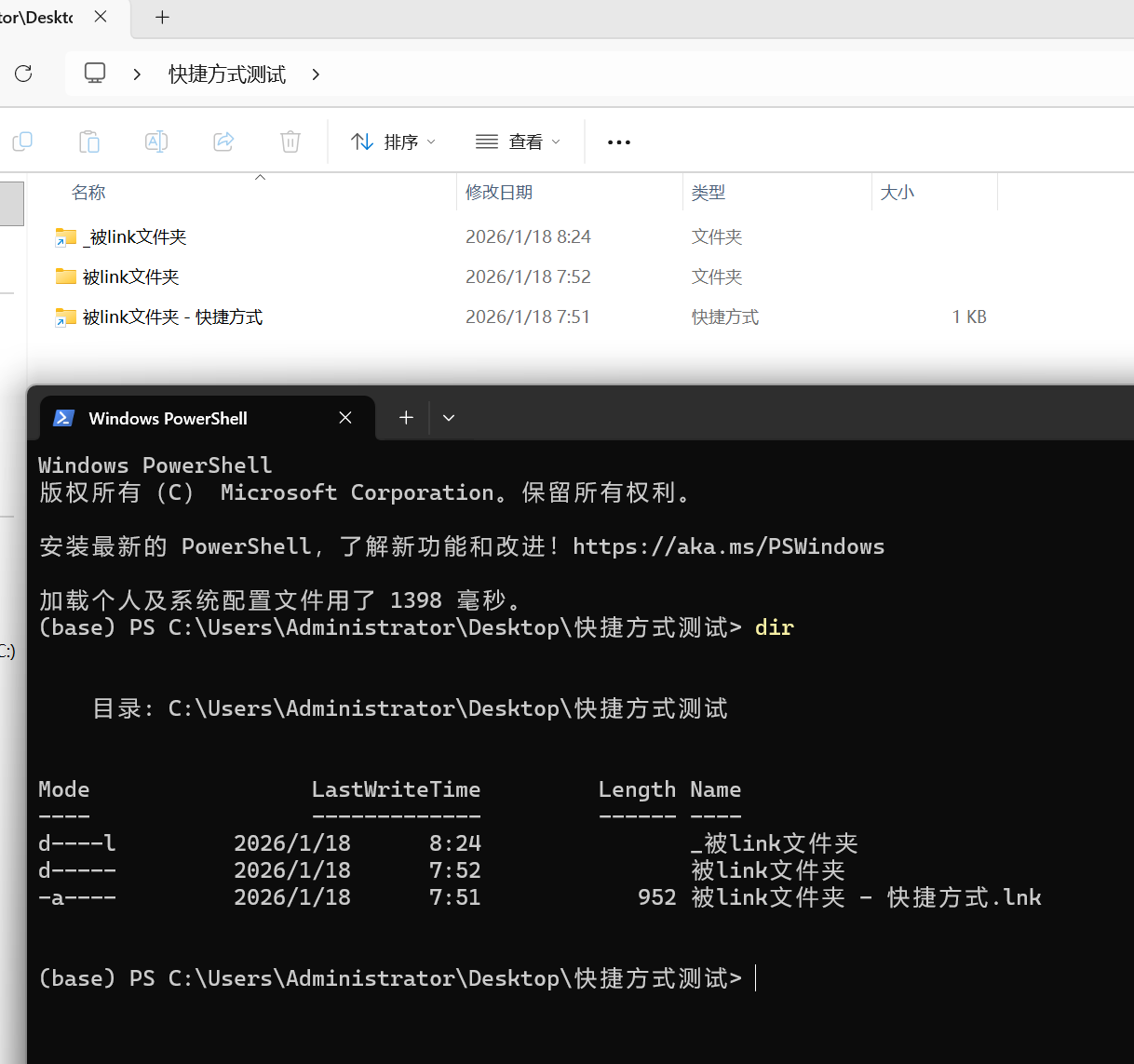This screenshot has height=1064, width=1134.
Task: Close the Explorer tab ending in Deskt
Action: (101, 17)
